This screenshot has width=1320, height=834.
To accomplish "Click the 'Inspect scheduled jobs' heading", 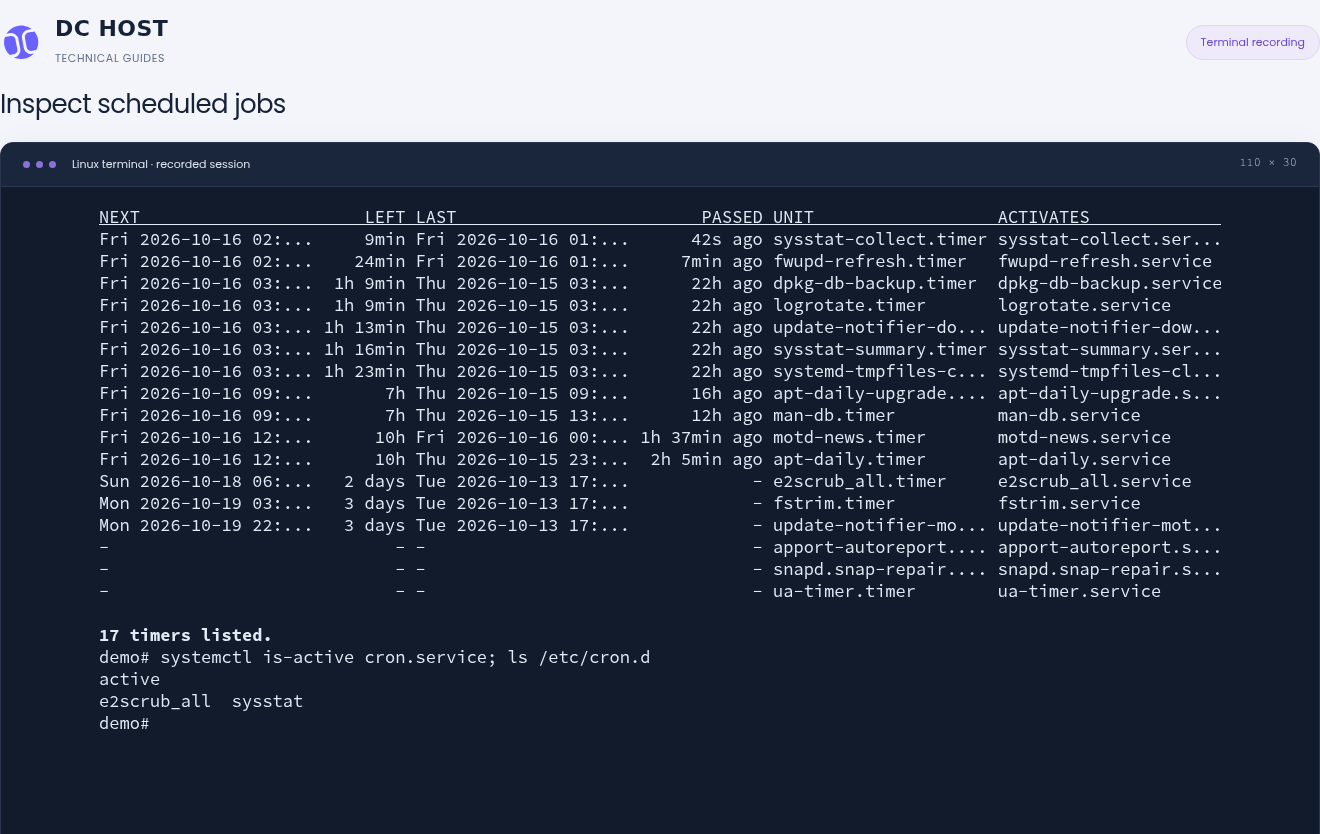I will [x=143, y=104].
